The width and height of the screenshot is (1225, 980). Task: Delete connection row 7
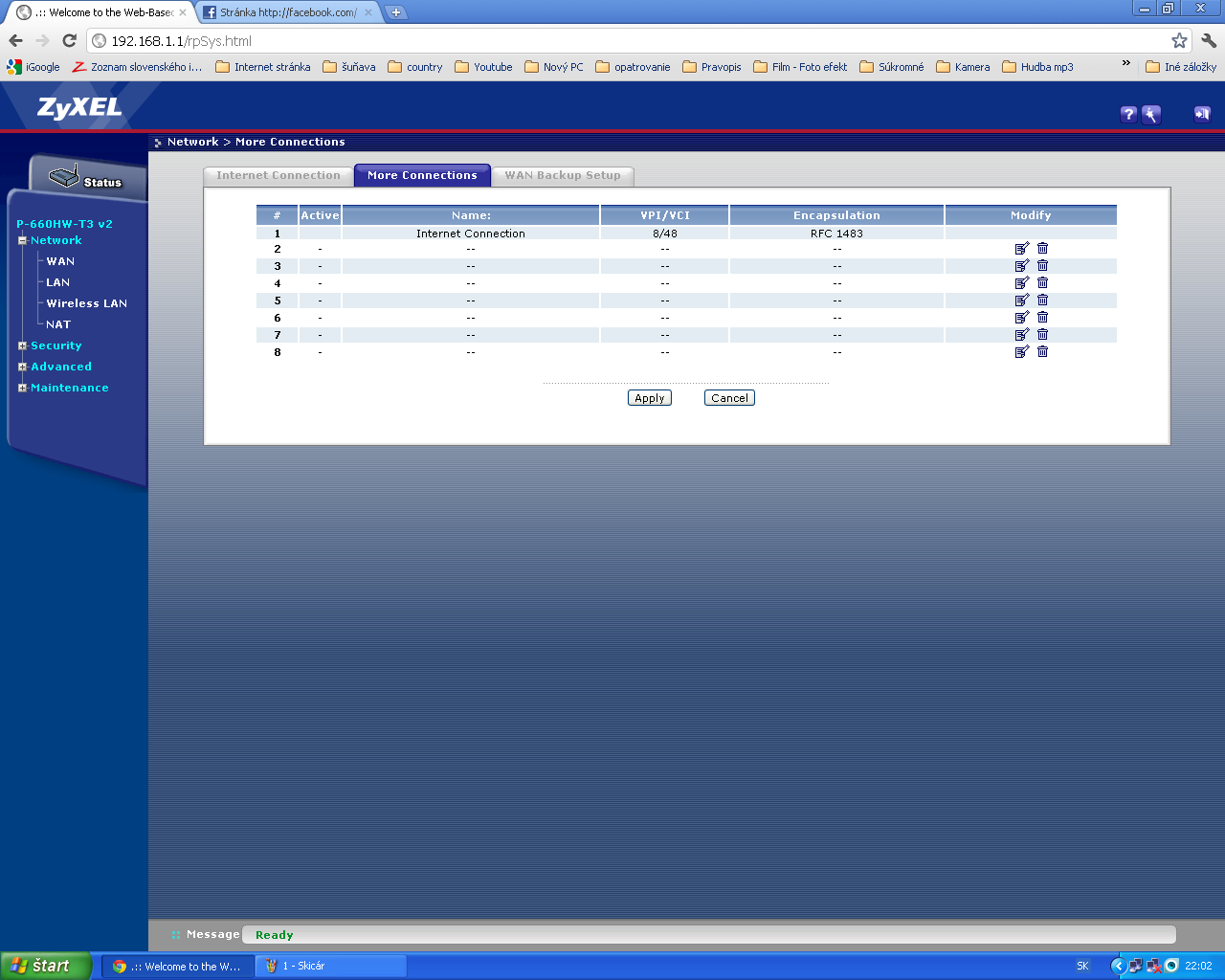coord(1043,335)
